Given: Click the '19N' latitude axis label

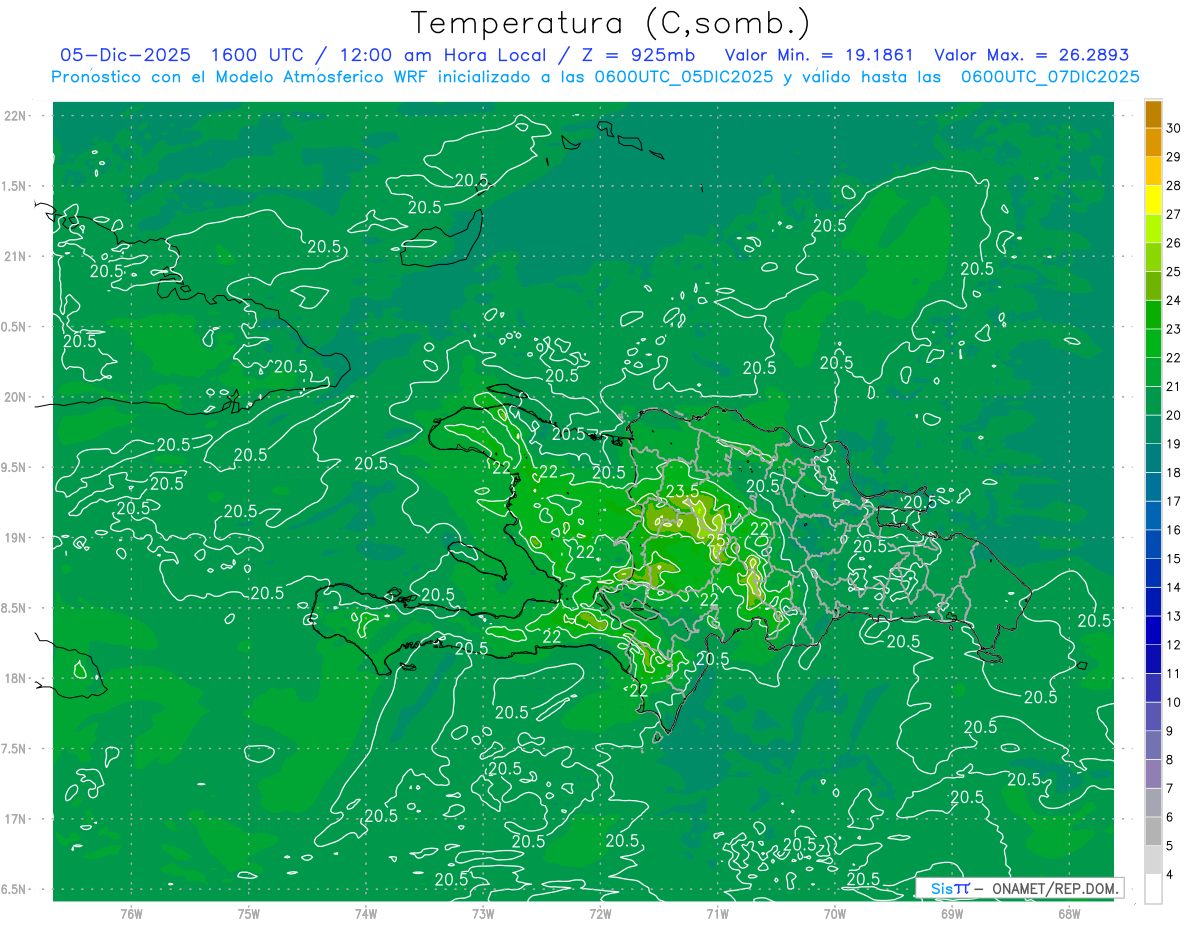Looking at the screenshot, I should pyautogui.click(x=15, y=538).
